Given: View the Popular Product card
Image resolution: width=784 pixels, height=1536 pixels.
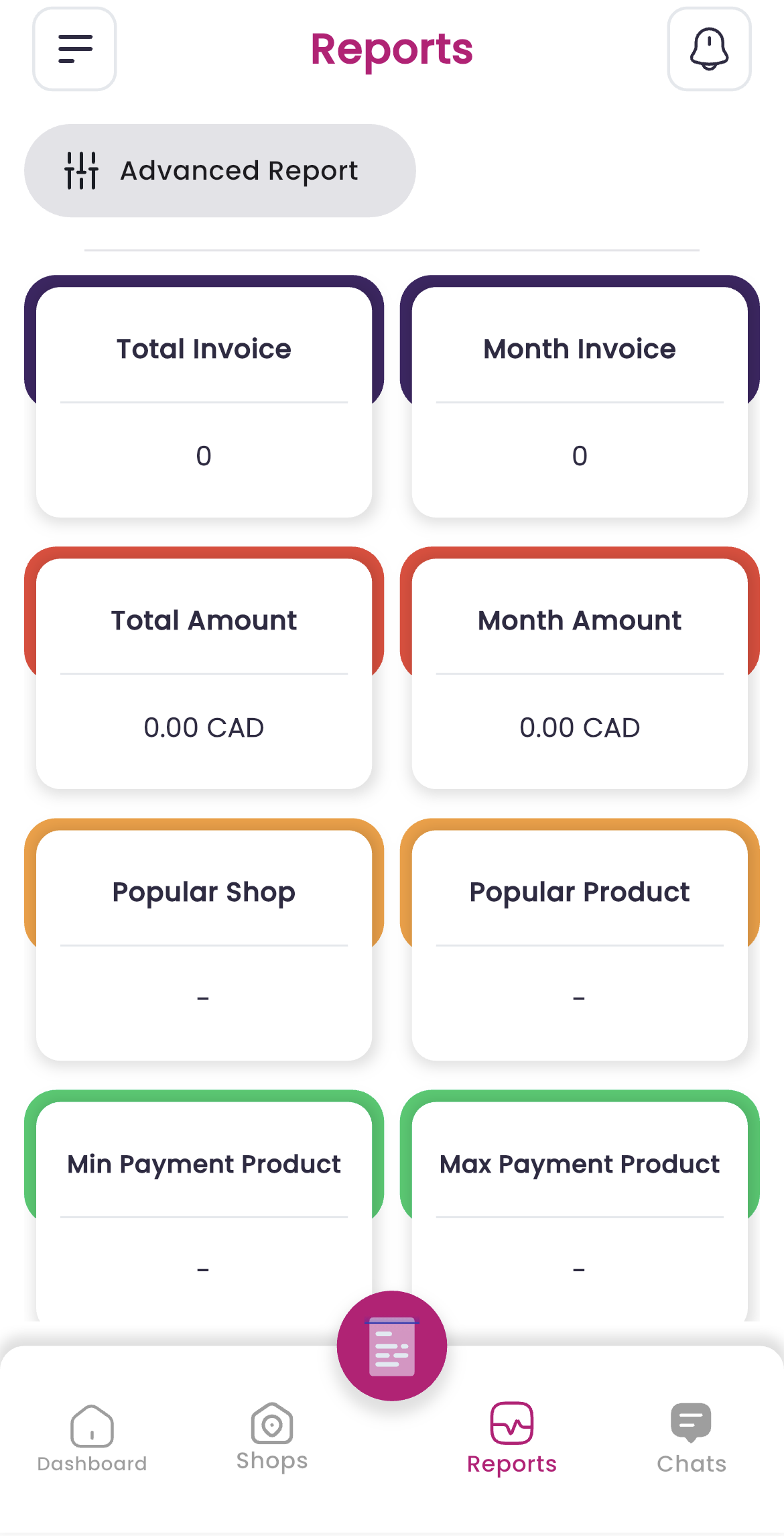Looking at the screenshot, I should [x=580, y=944].
